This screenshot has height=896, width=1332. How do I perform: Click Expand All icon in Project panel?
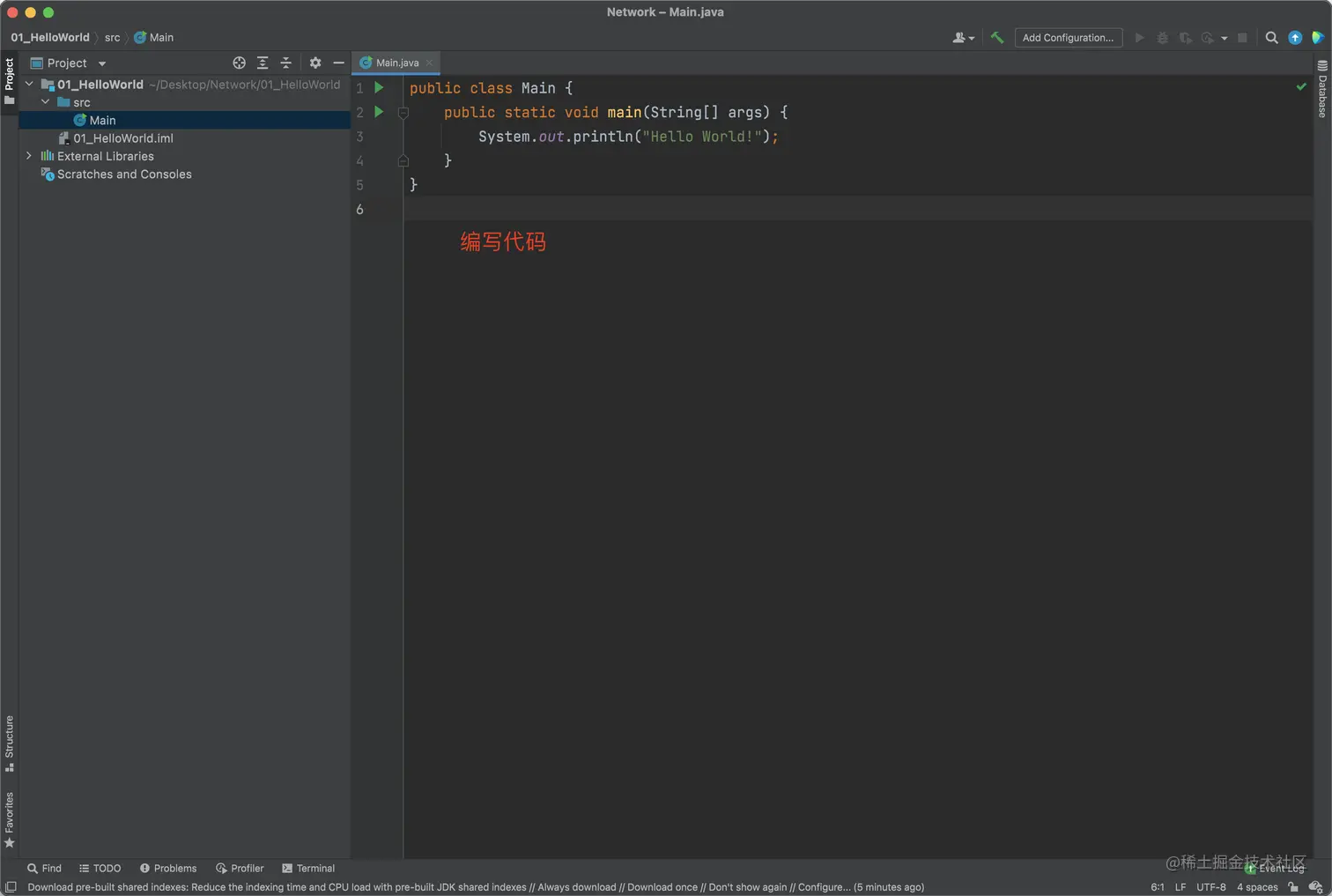pos(263,63)
